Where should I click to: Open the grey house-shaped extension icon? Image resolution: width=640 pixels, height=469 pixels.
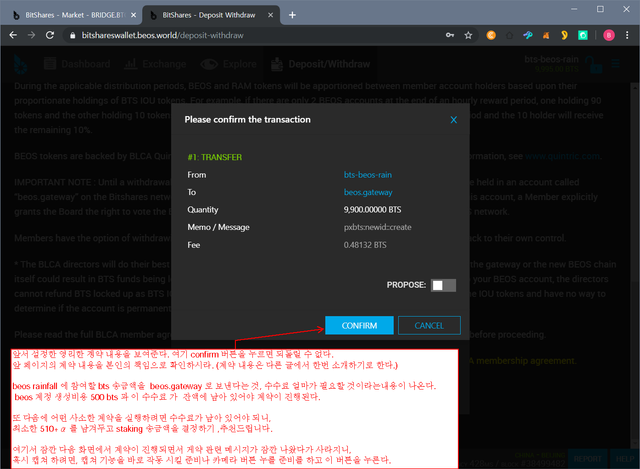point(509,35)
